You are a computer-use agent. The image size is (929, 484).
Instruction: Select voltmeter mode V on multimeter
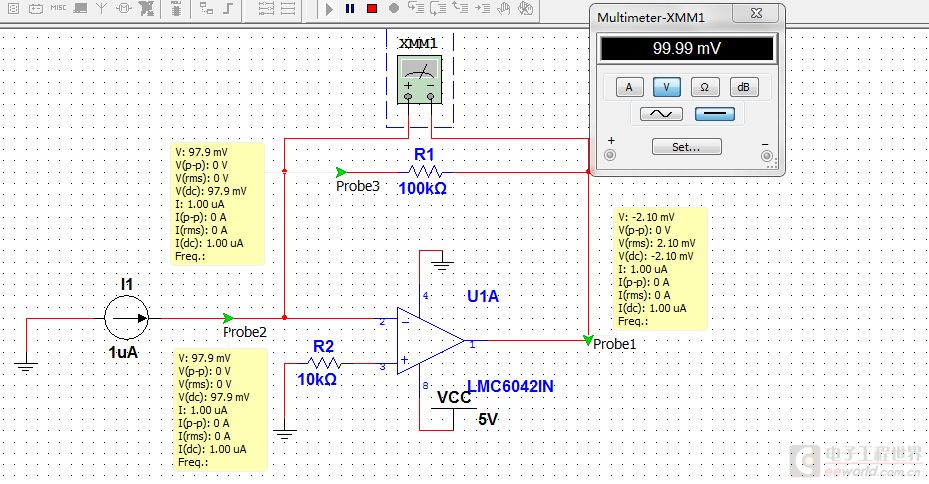667,87
